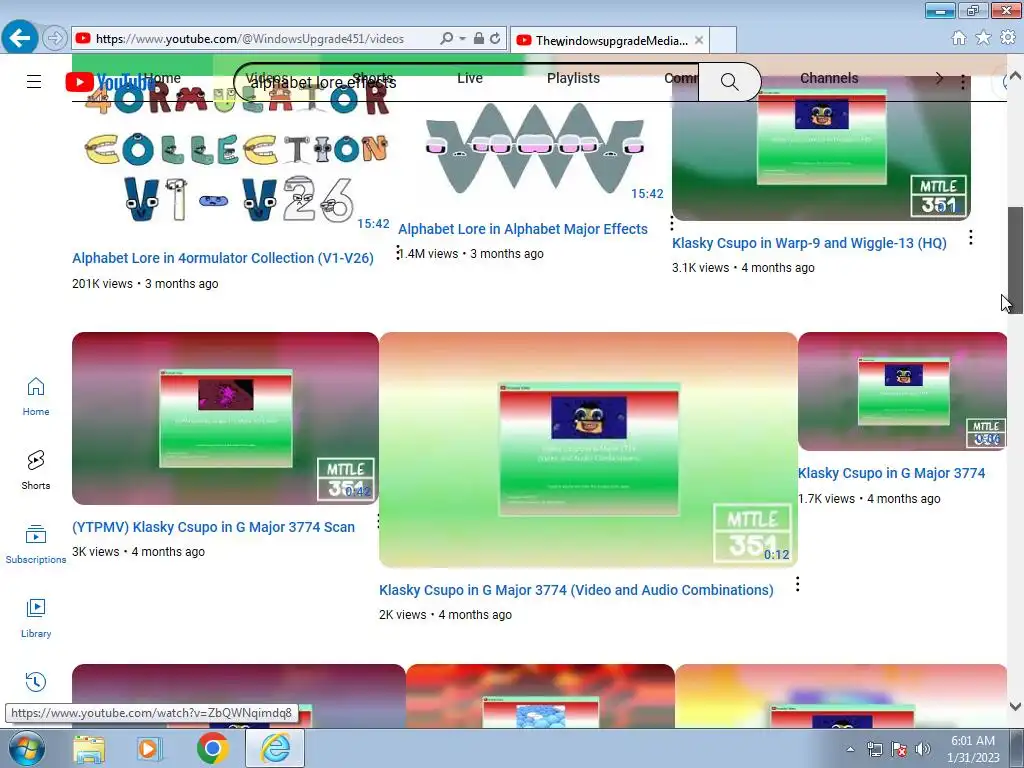Launch Windows Media Player from taskbar
The height and width of the screenshot is (768, 1024).
(x=149, y=749)
